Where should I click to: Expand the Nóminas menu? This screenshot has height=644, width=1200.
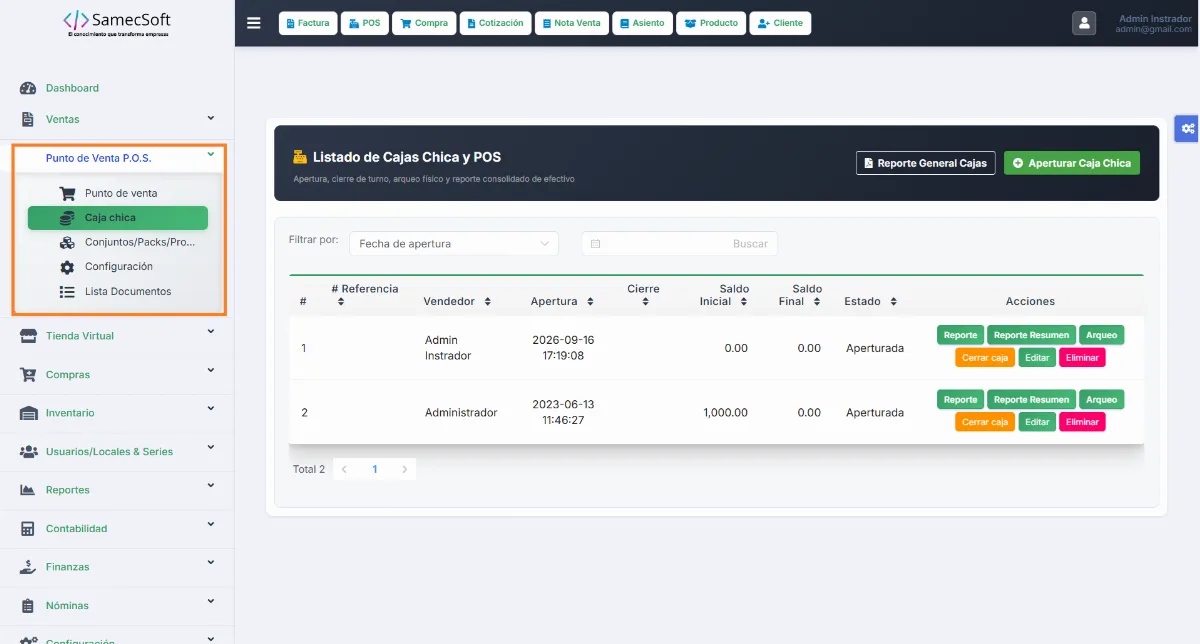point(117,605)
